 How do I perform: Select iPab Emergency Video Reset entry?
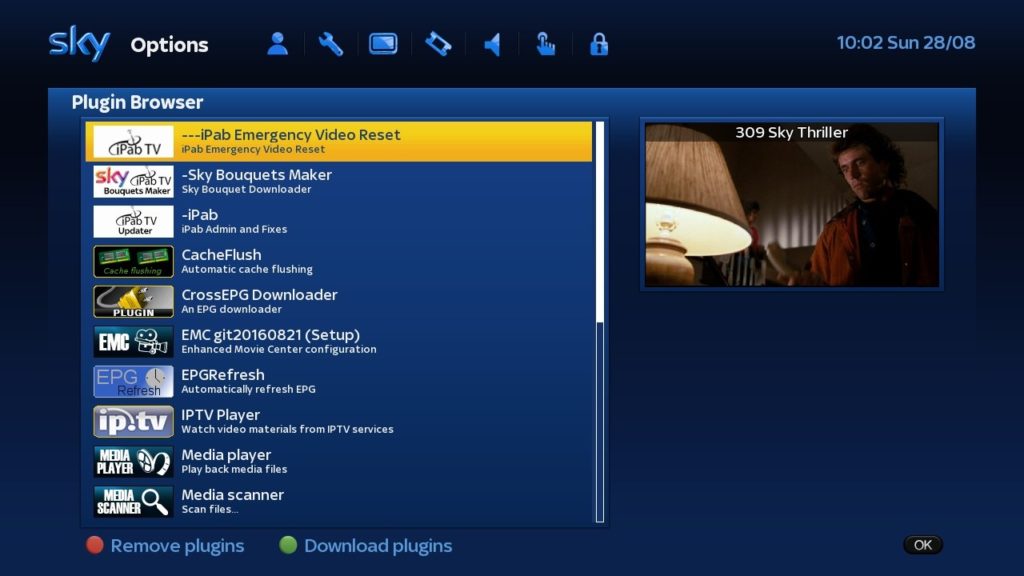coord(338,142)
